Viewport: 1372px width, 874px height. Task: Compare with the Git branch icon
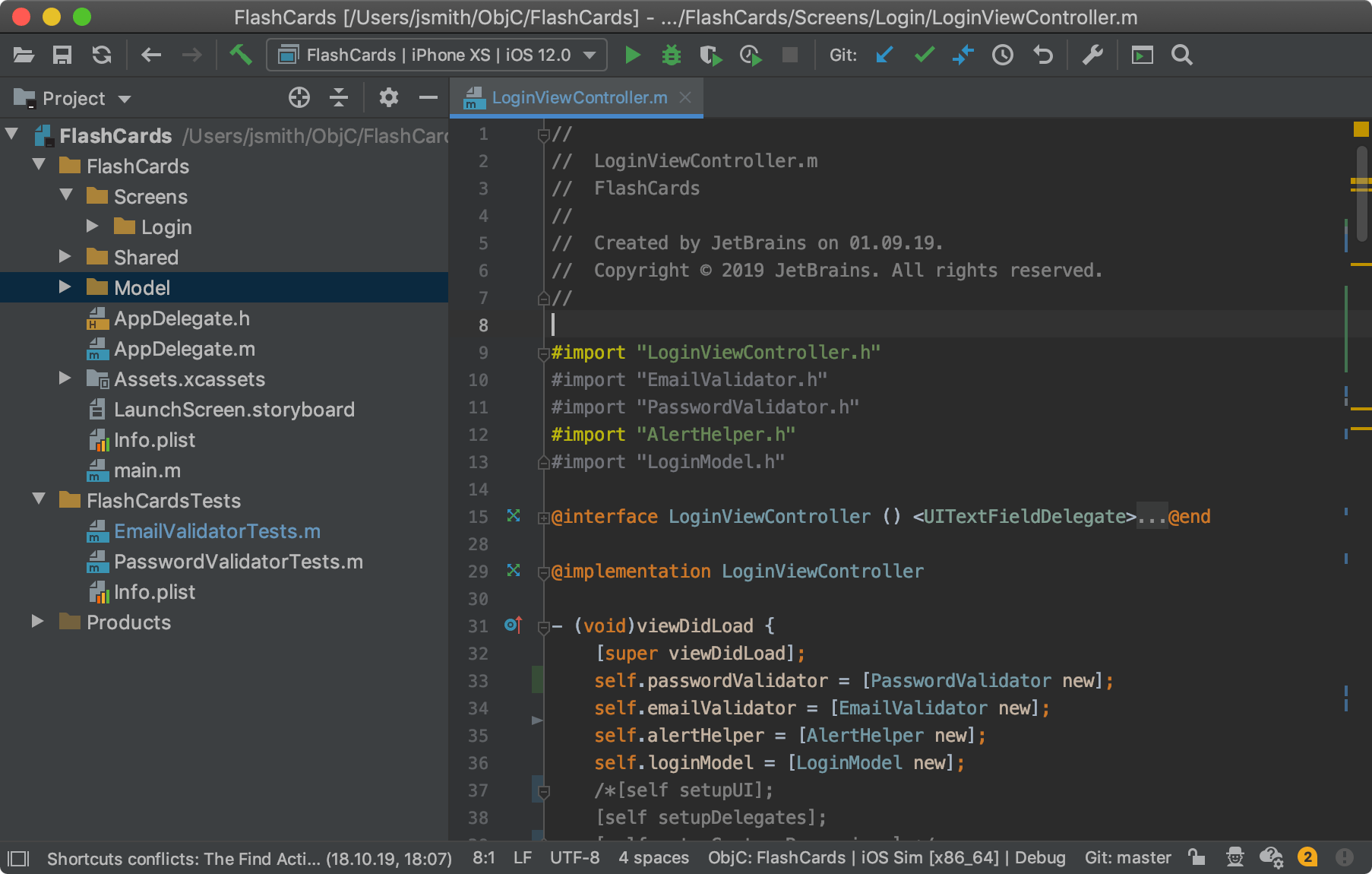(x=963, y=55)
